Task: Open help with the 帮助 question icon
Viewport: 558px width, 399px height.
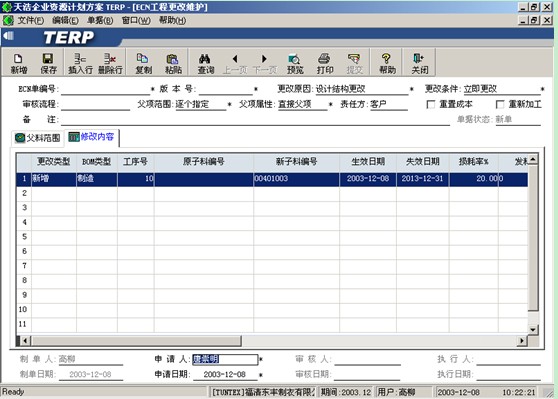Action: [x=387, y=63]
